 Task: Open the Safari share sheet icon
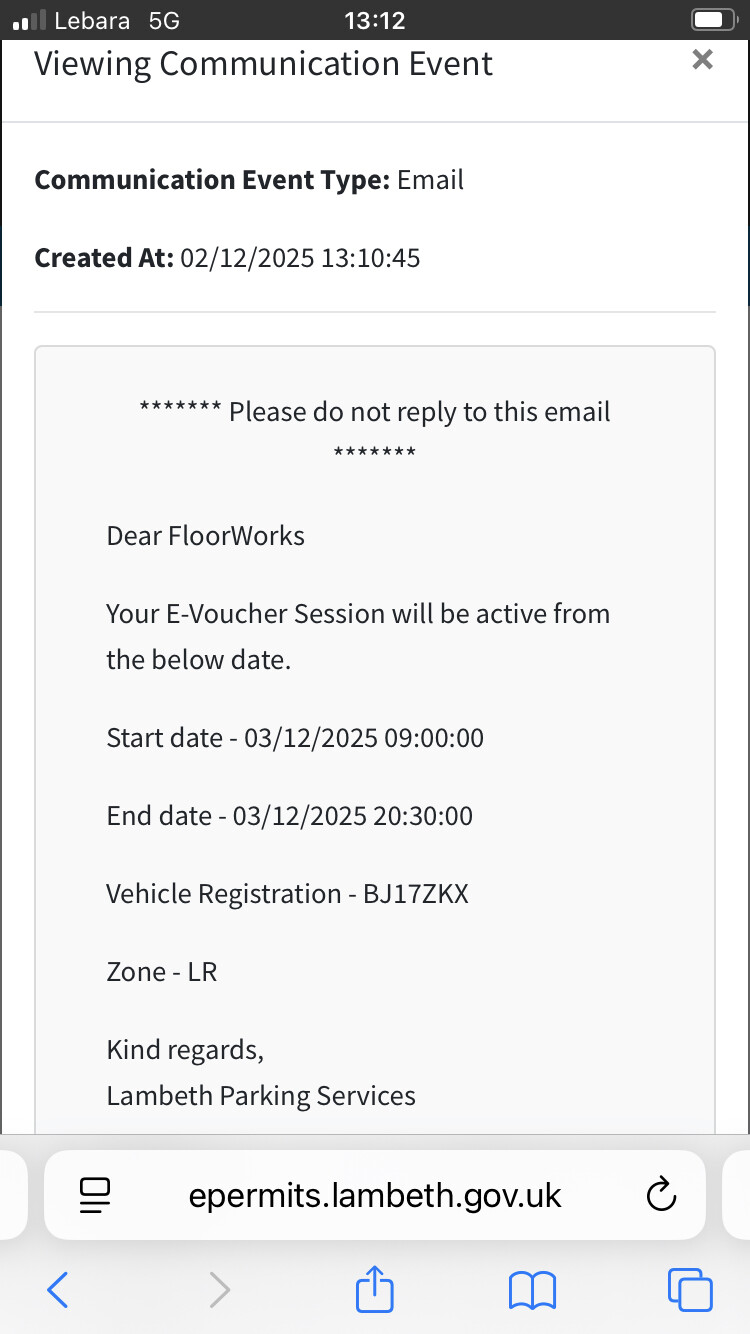(376, 1288)
